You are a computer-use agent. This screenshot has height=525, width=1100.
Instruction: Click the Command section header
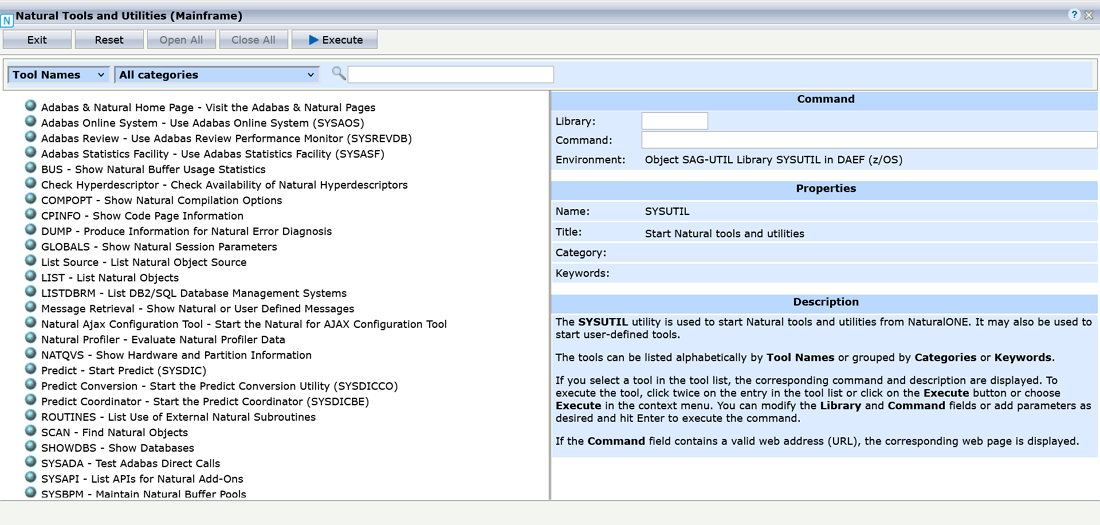(825, 100)
